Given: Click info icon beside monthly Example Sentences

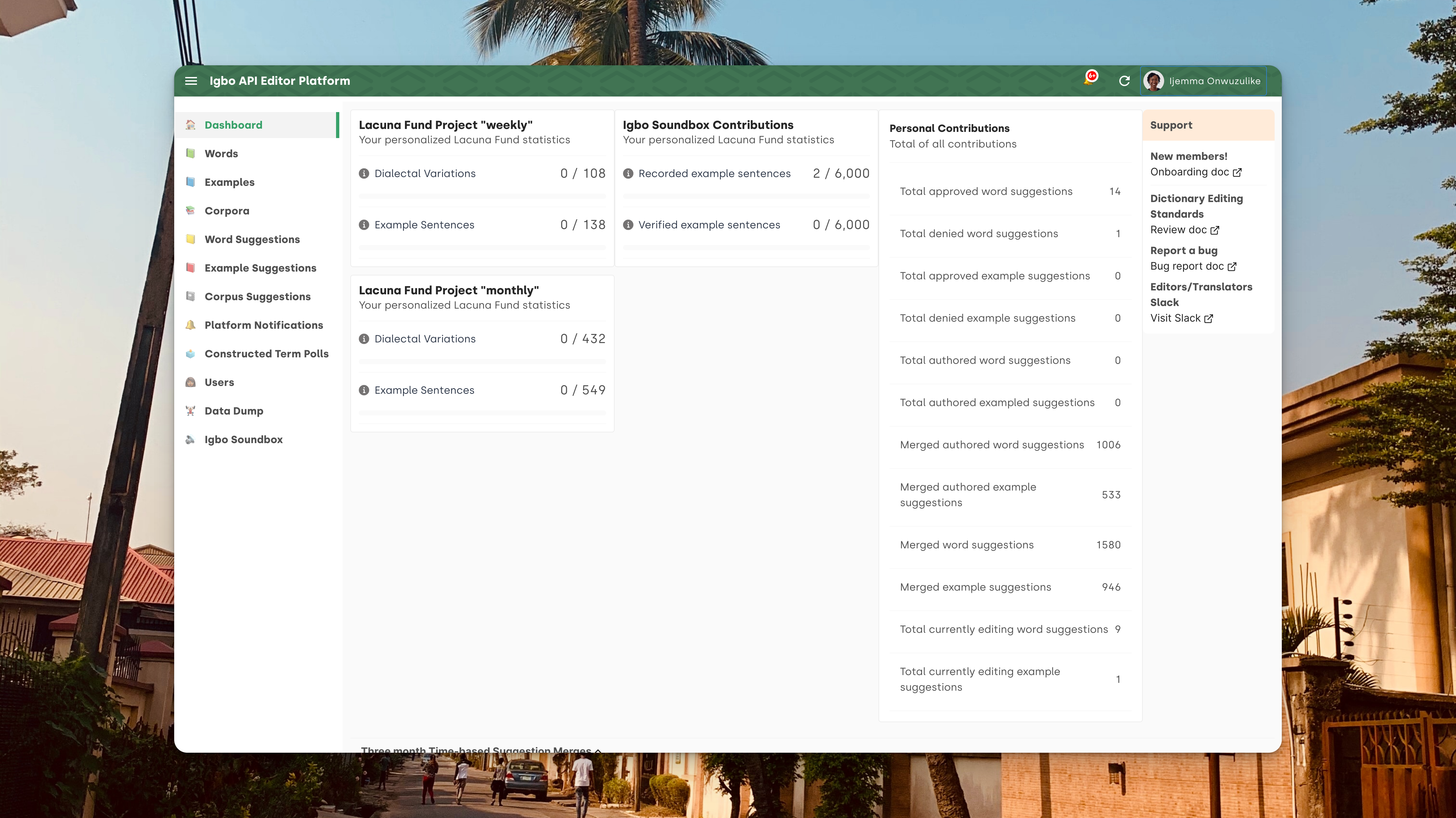Looking at the screenshot, I should tap(364, 390).
